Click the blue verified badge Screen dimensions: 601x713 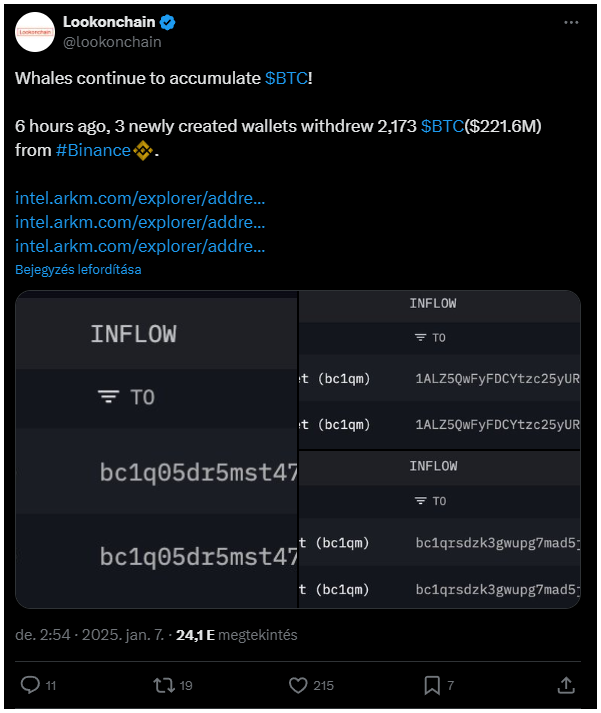(168, 22)
